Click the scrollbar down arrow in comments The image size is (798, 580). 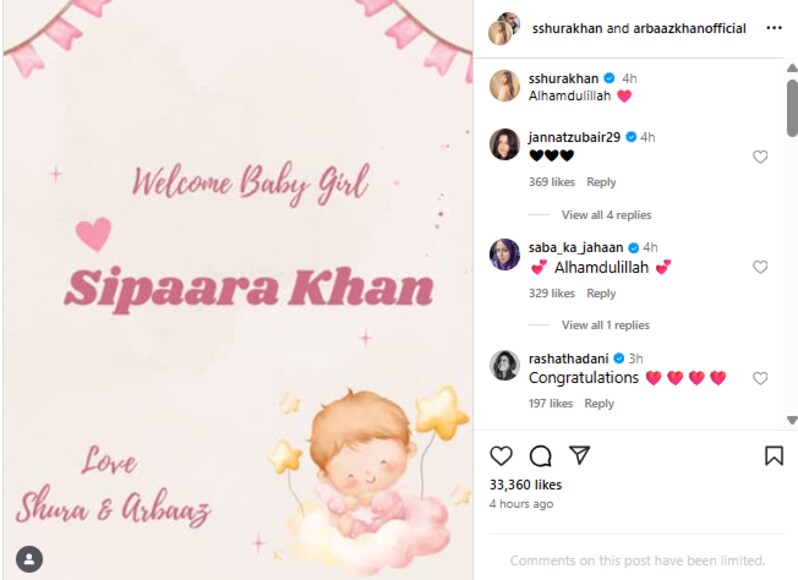pyautogui.click(x=792, y=420)
